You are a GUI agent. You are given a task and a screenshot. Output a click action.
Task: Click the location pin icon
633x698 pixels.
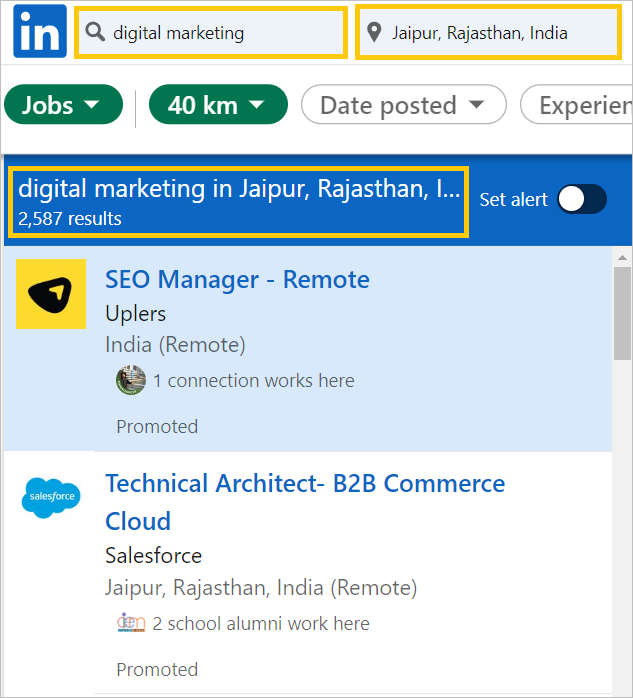pyautogui.click(x=374, y=32)
